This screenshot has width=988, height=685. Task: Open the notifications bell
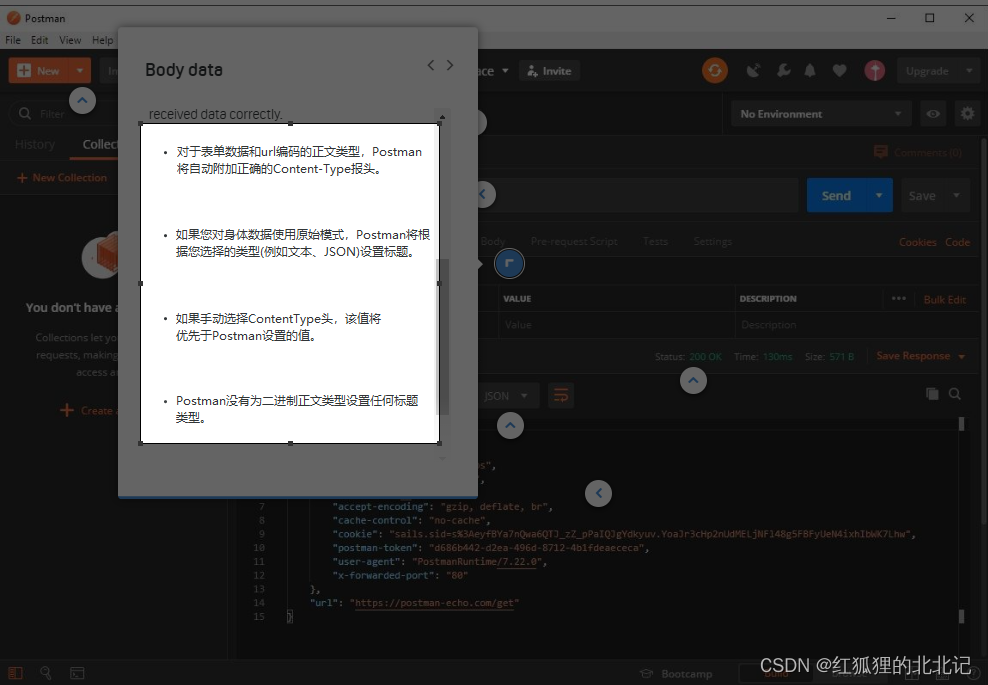(x=810, y=71)
